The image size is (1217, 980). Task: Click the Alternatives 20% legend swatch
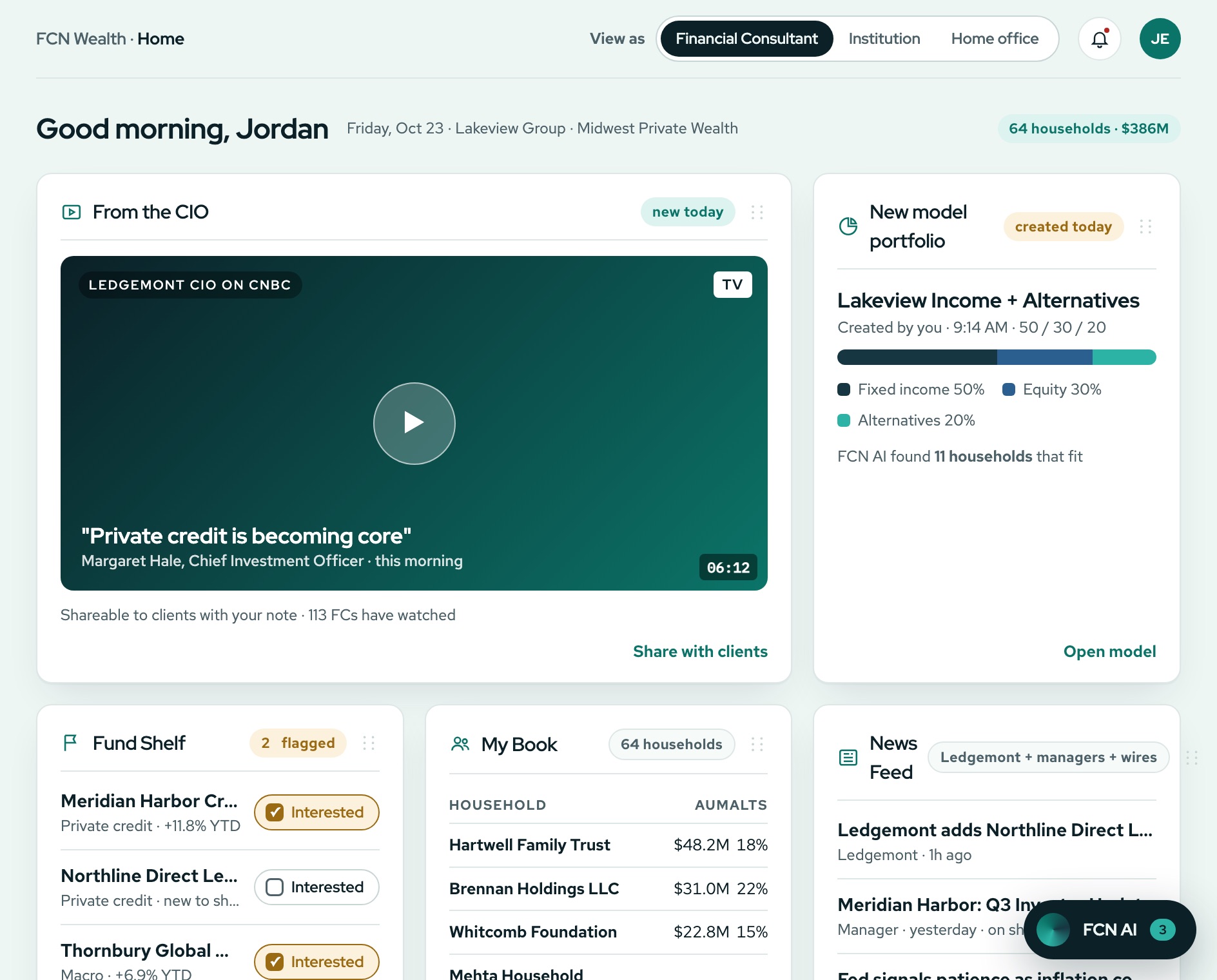(843, 420)
